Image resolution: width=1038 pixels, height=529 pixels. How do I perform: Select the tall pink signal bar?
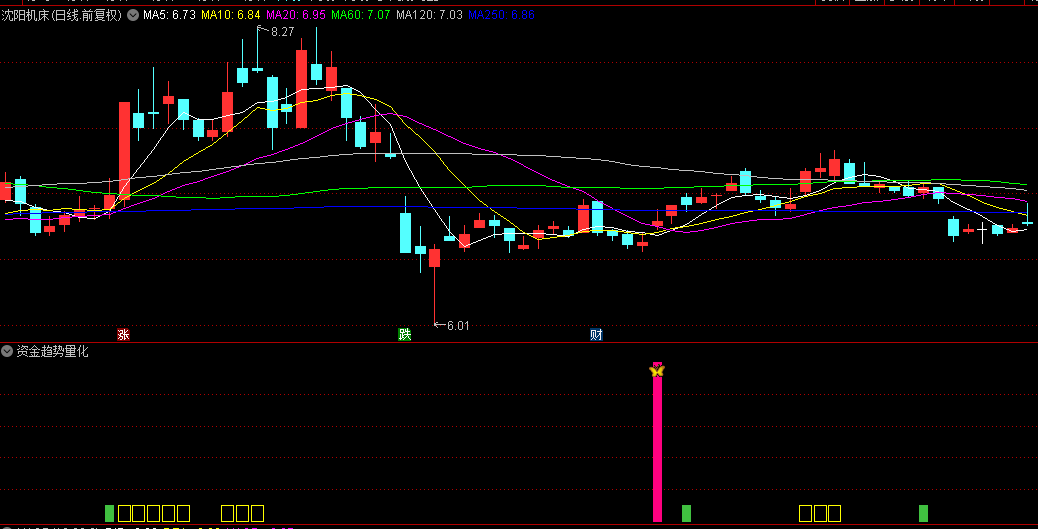[657, 442]
